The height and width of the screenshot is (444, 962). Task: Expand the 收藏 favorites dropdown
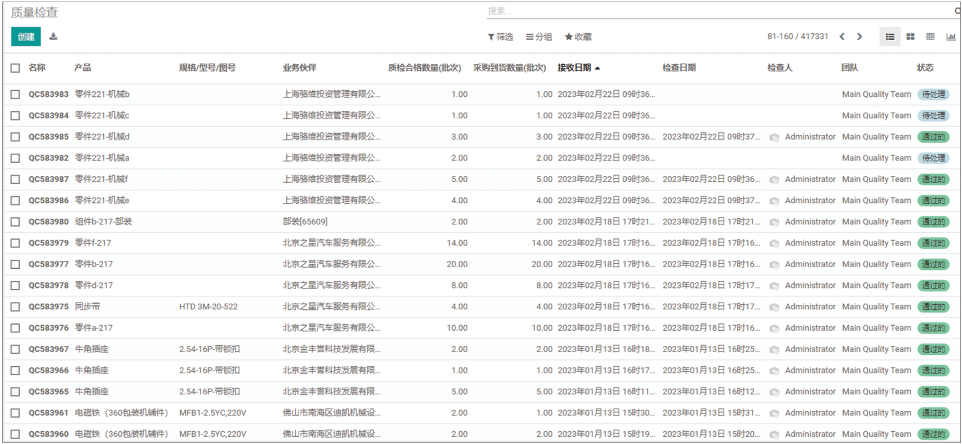(x=578, y=36)
